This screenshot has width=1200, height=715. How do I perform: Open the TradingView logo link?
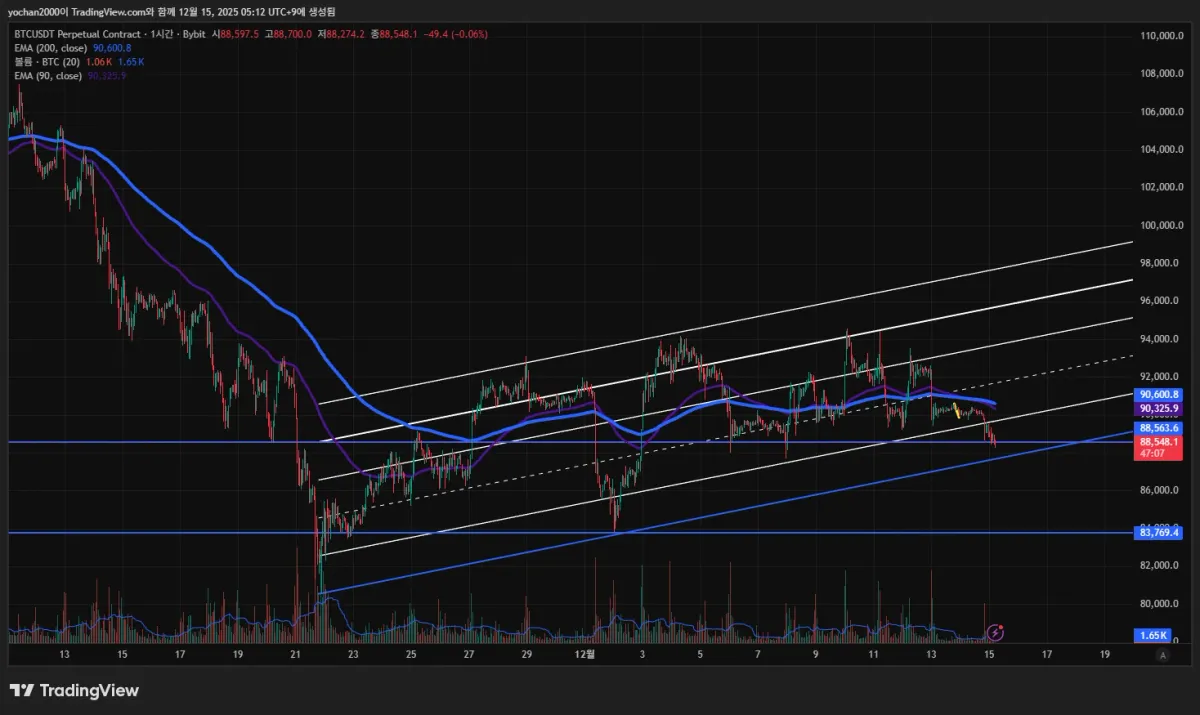click(x=74, y=690)
